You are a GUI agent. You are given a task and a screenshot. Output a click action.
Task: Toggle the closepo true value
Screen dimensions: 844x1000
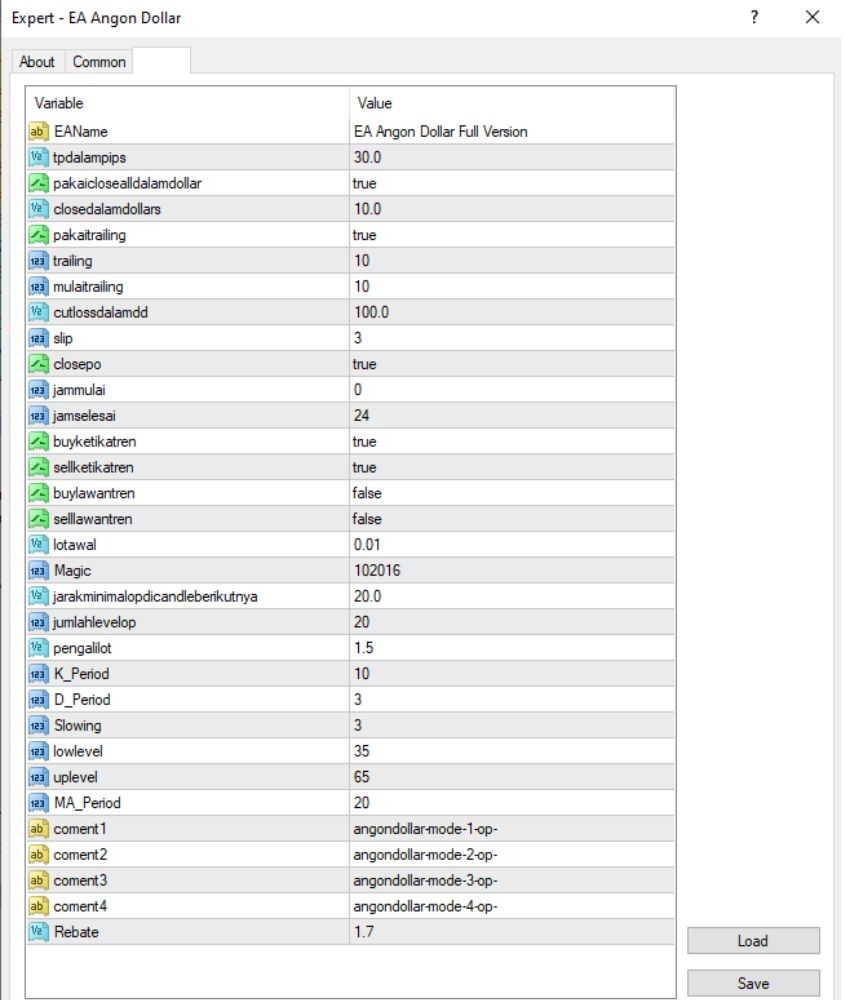pos(512,364)
